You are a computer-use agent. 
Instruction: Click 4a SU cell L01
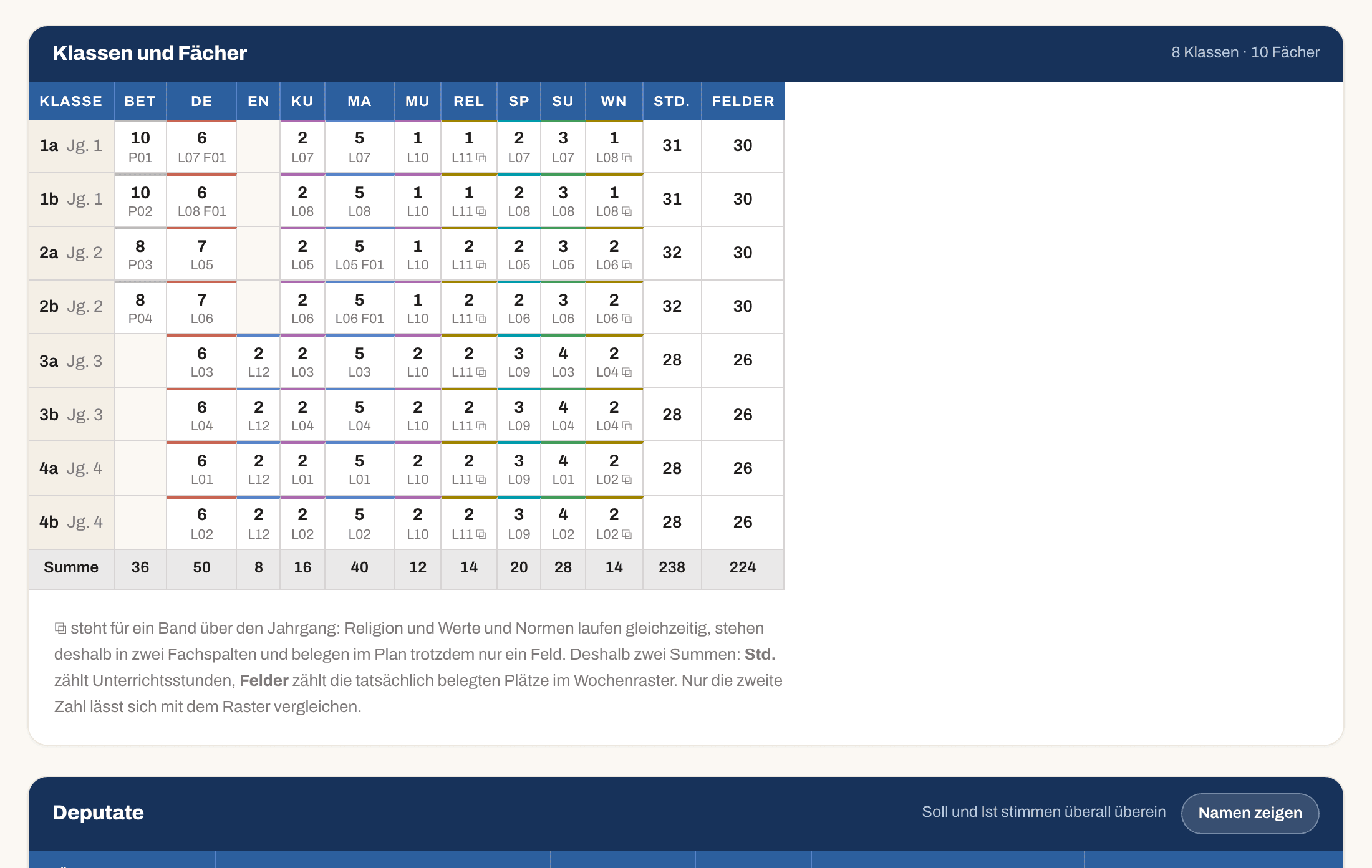(563, 468)
